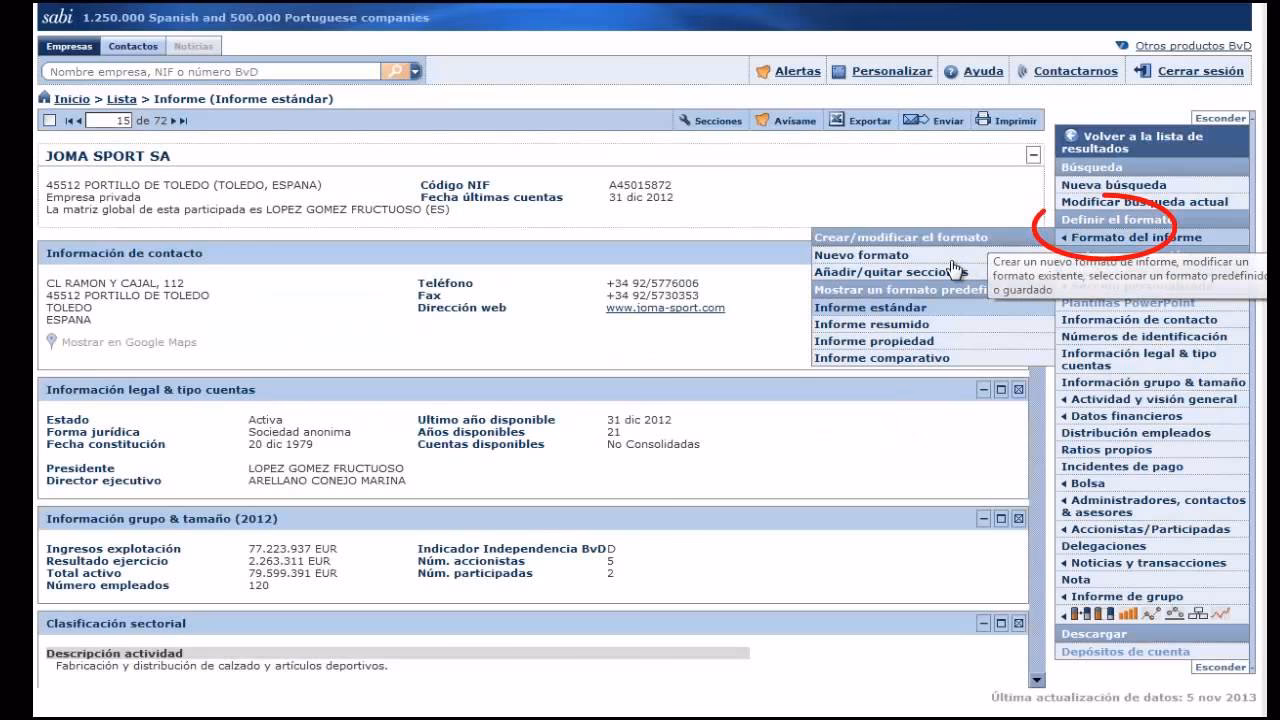The width and height of the screenshot is (1280, 720).
Task: Click Enviar to send the report
Action: [x=934, y=121]
